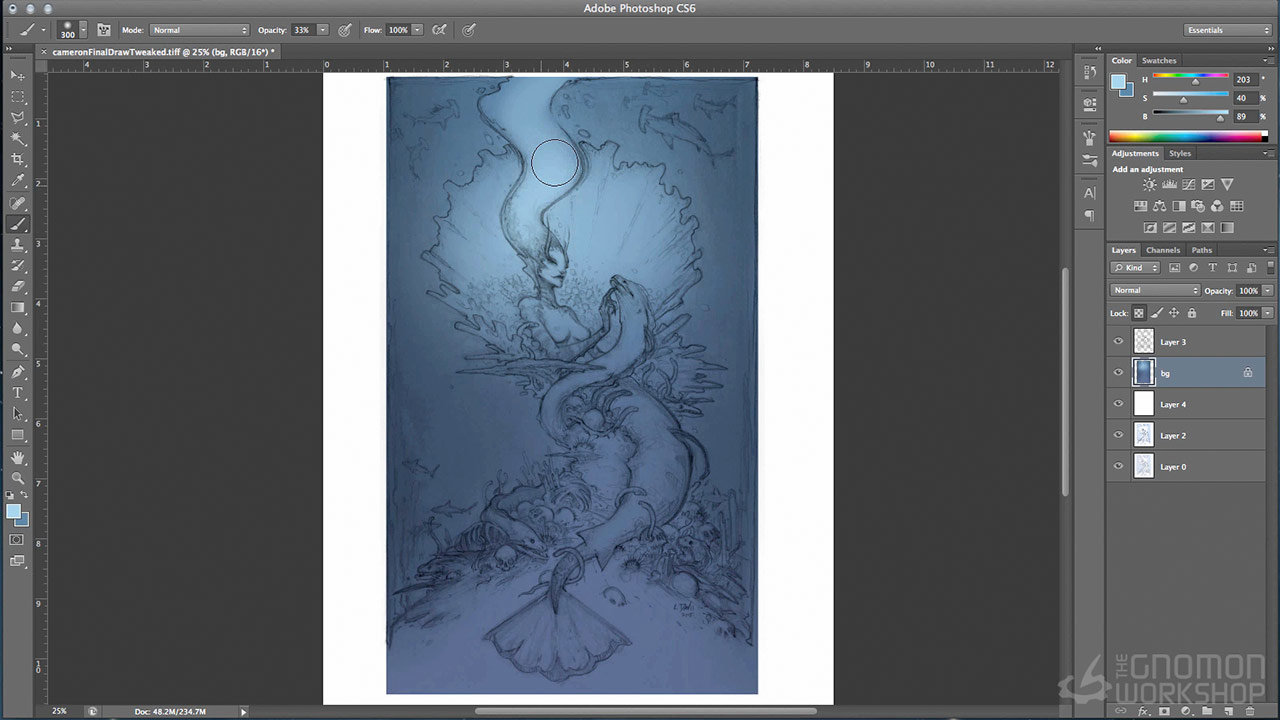Select the Blur tool
Screen dimensions: 1280x720
tap(18, 329)
